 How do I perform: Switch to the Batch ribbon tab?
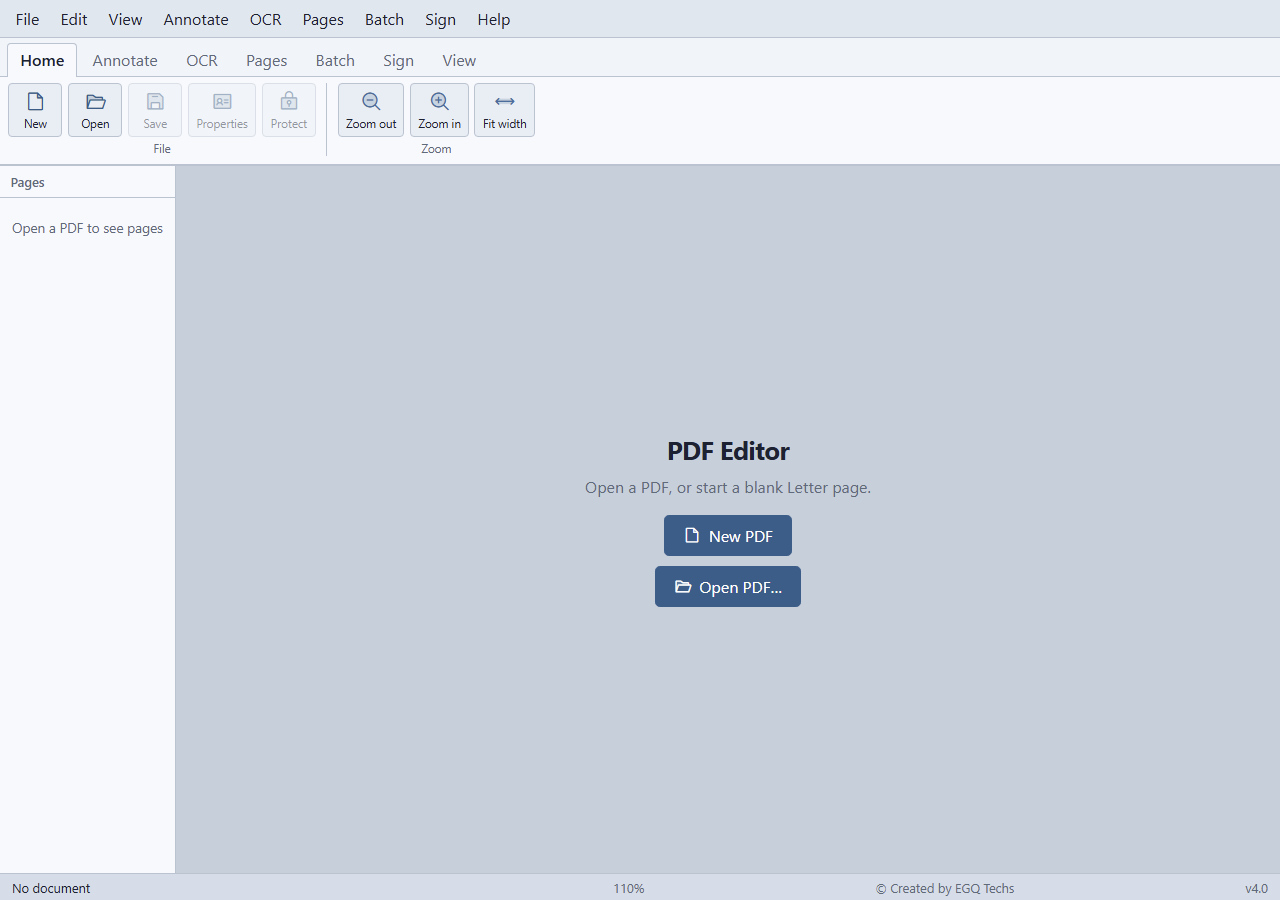click(x=335, y=60)
